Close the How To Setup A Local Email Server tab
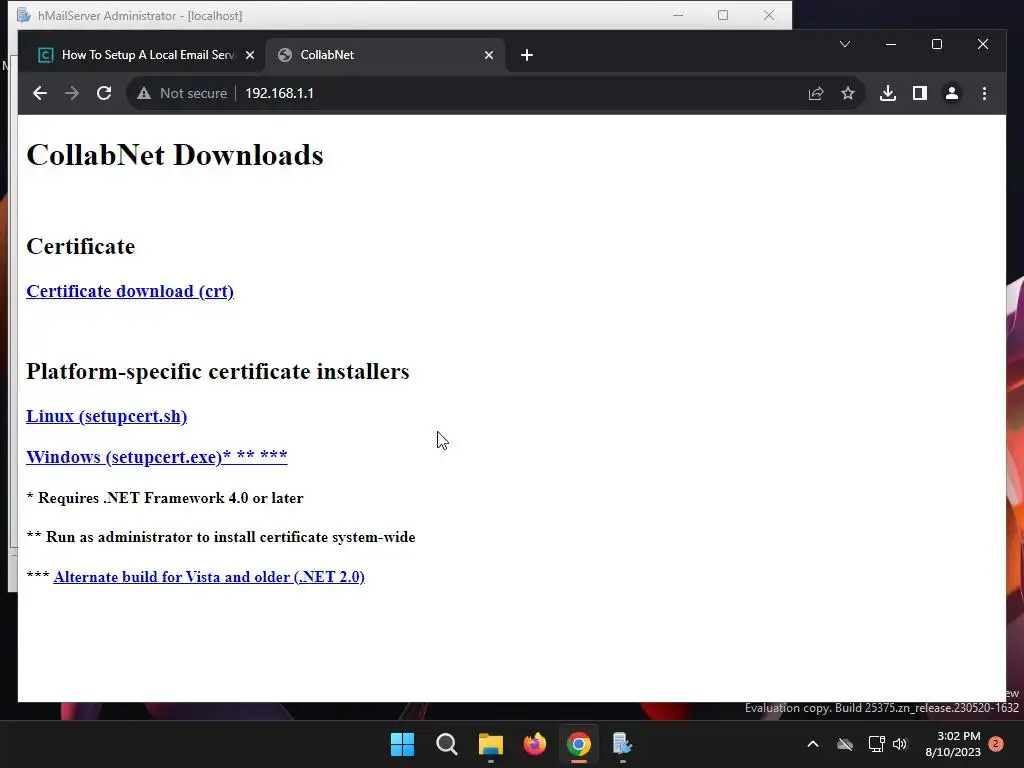 [x=249, y=55]
